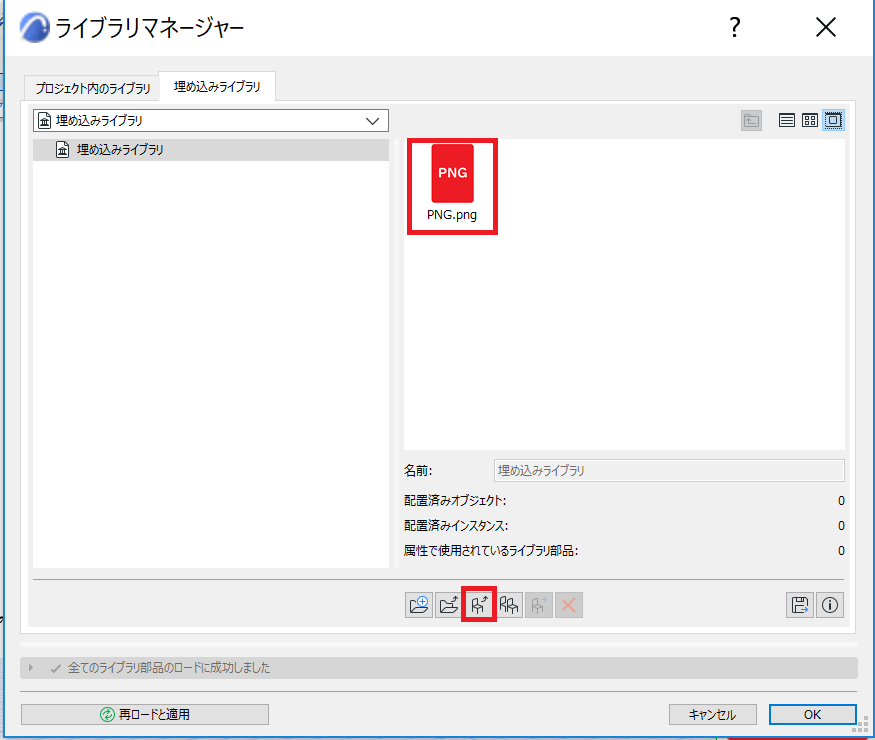Click the add object to embedded library icon

click(x=479, y=605)
